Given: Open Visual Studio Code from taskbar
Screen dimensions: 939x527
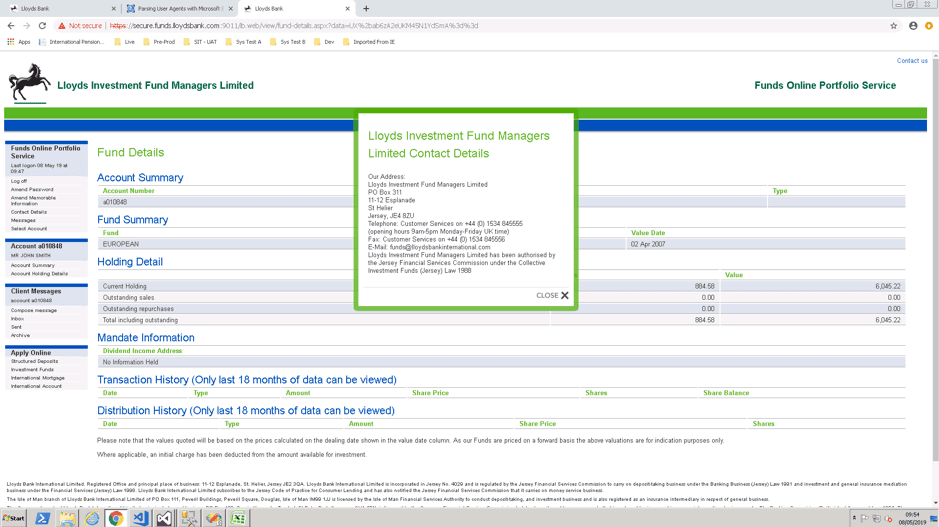Looking at the screenshot, I should pos(140,518).
